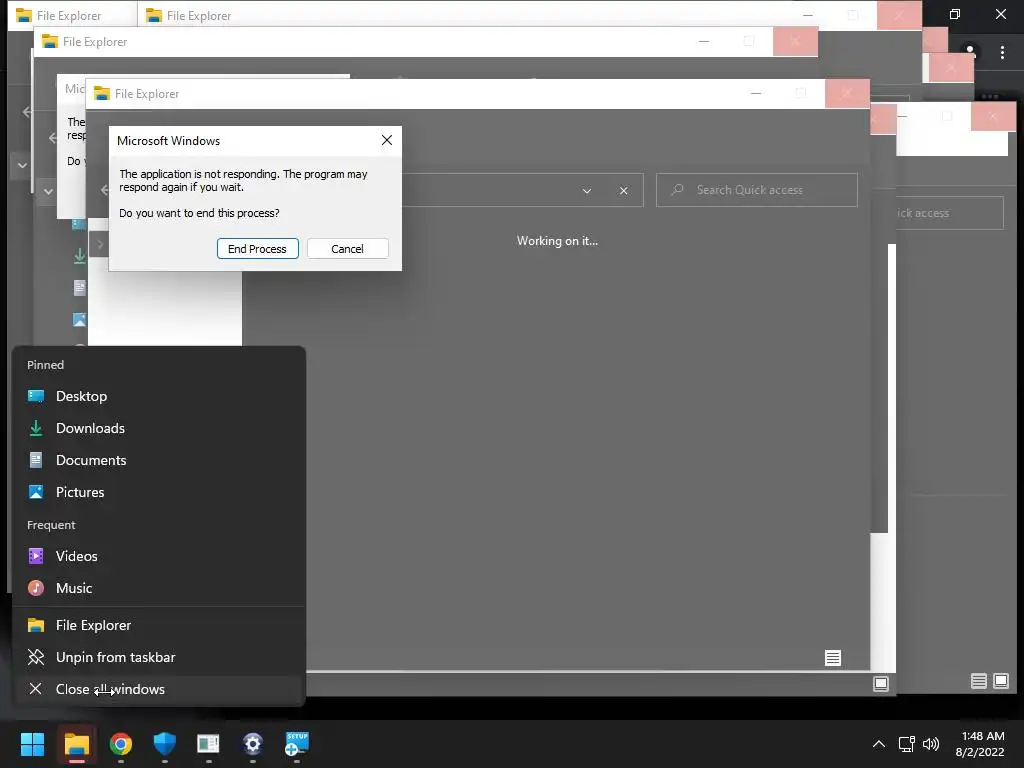
Task: Switch front Explorer to details view icon
Action: [x=833, y=658]
